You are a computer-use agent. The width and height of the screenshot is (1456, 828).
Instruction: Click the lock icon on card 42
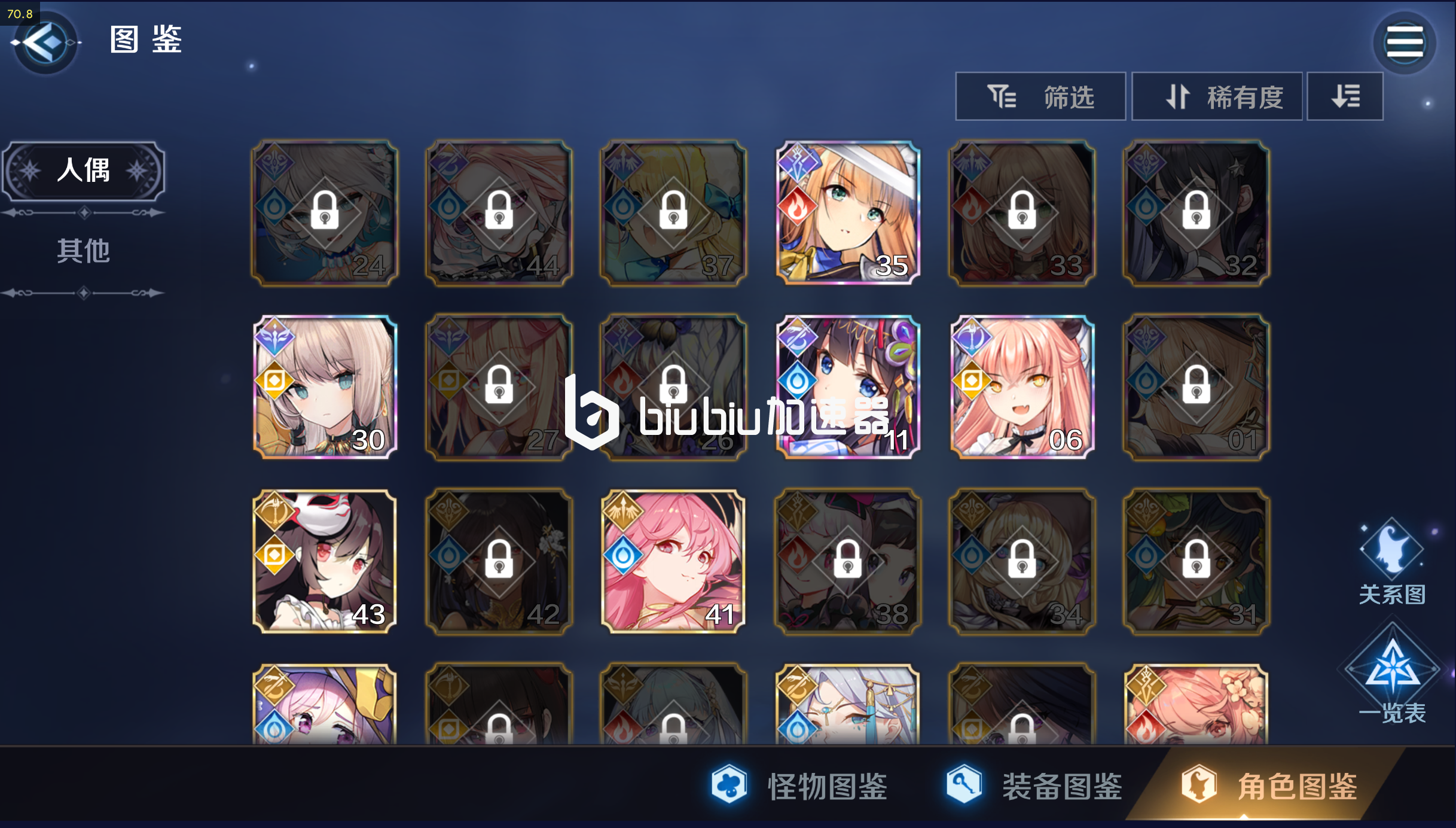click(x=499, y=559)
